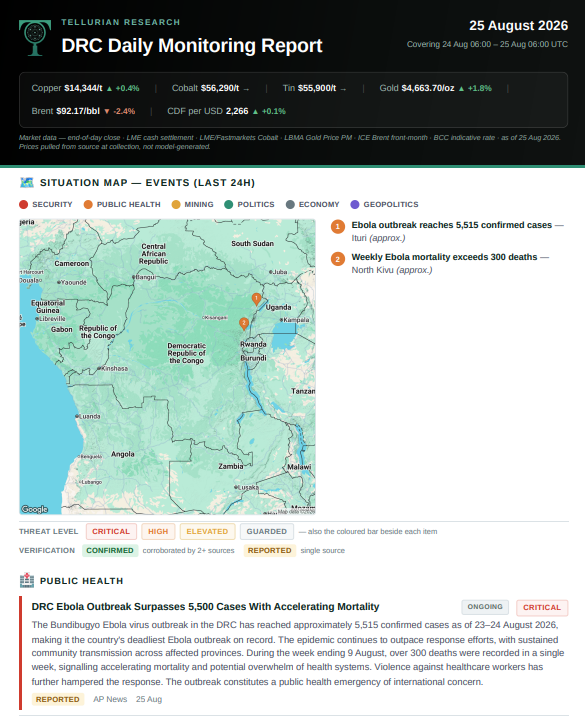Click the green Politics legend dot
Viewport: 585px width, 727px height.
[x=229, y=204]
